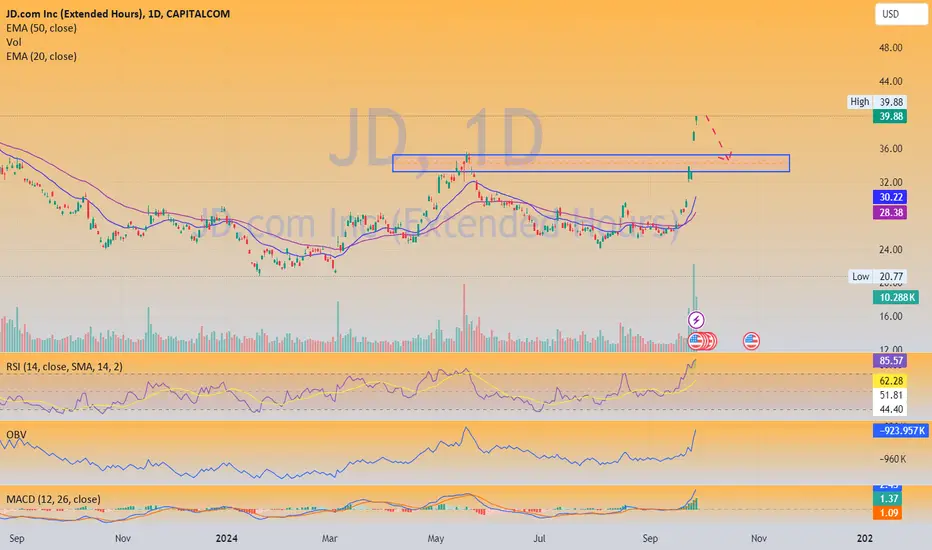Click the May label on the time axis

pos(436,538)
